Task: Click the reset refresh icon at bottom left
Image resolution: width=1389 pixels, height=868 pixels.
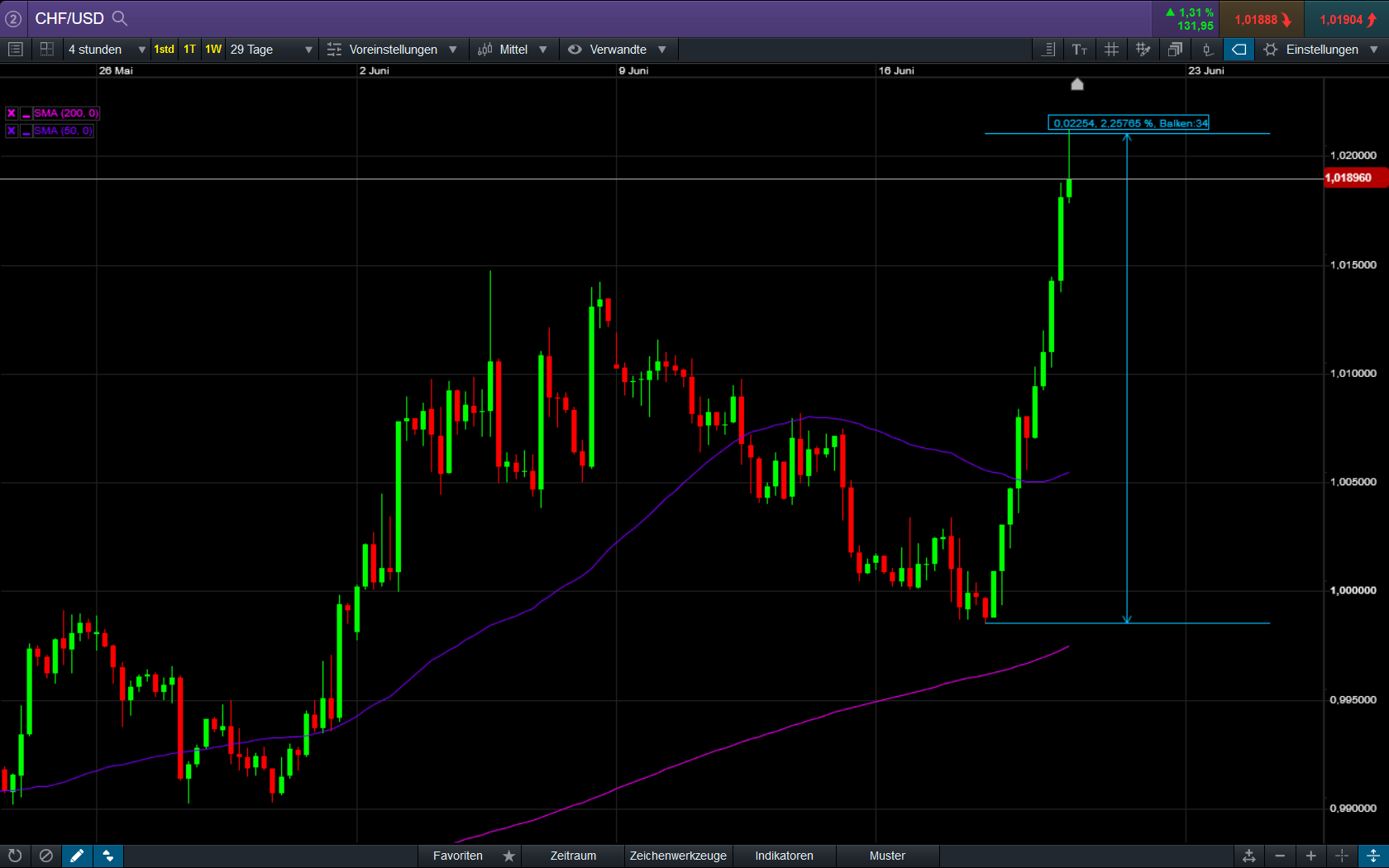Action: click(15, 856)
